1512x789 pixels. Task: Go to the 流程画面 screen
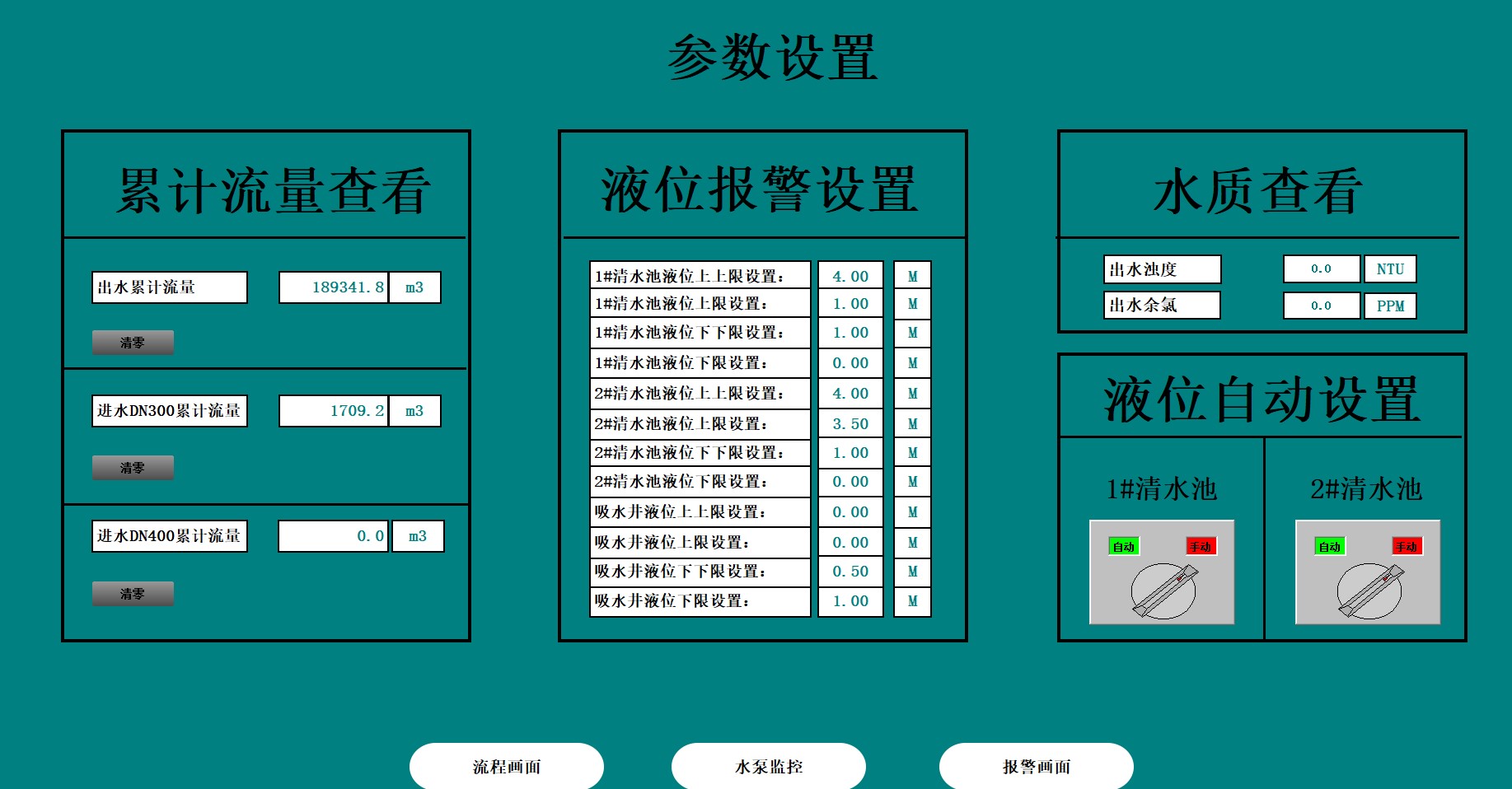[507, 767]
